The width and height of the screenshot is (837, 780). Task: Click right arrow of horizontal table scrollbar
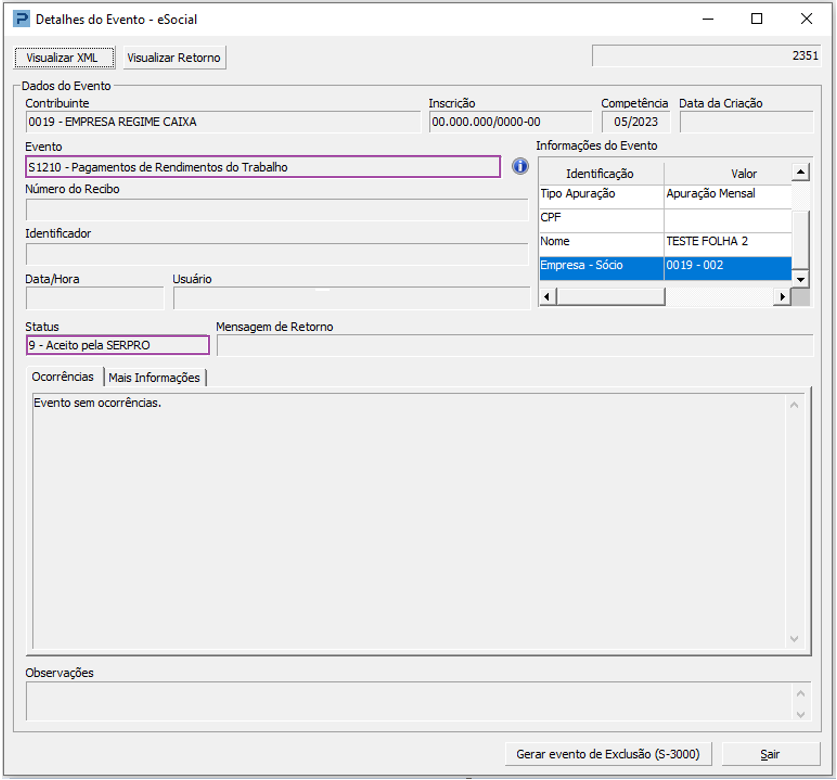[783, 297]
